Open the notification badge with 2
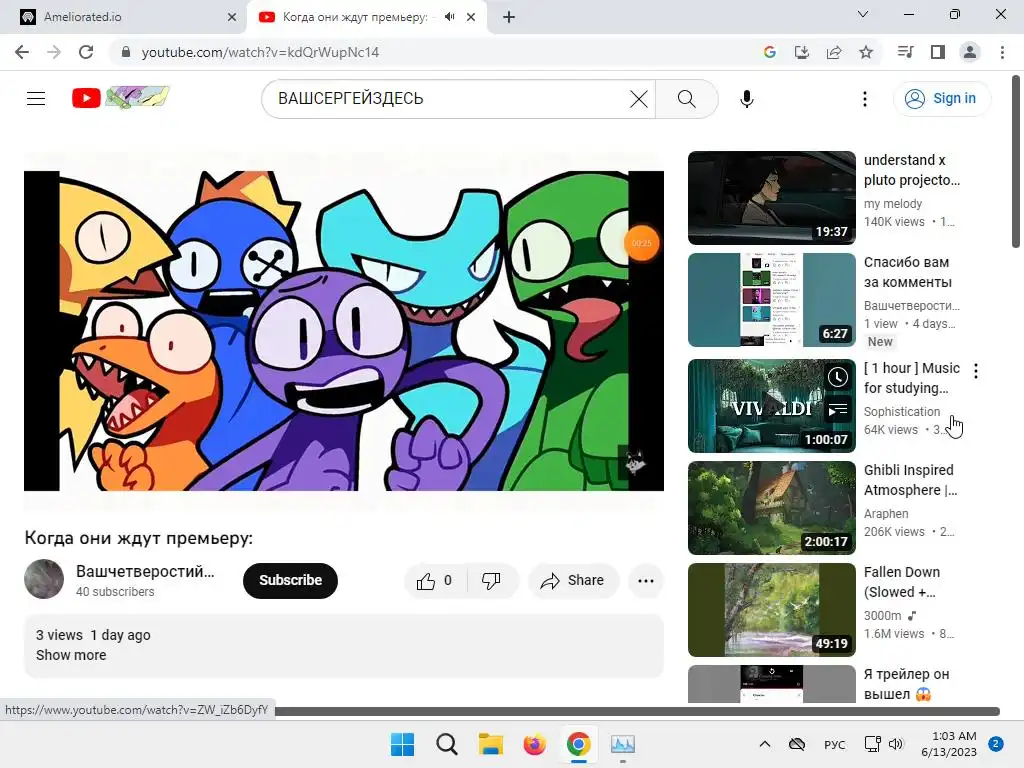This screenshot has width=1024, height=768. click(996, 744)
